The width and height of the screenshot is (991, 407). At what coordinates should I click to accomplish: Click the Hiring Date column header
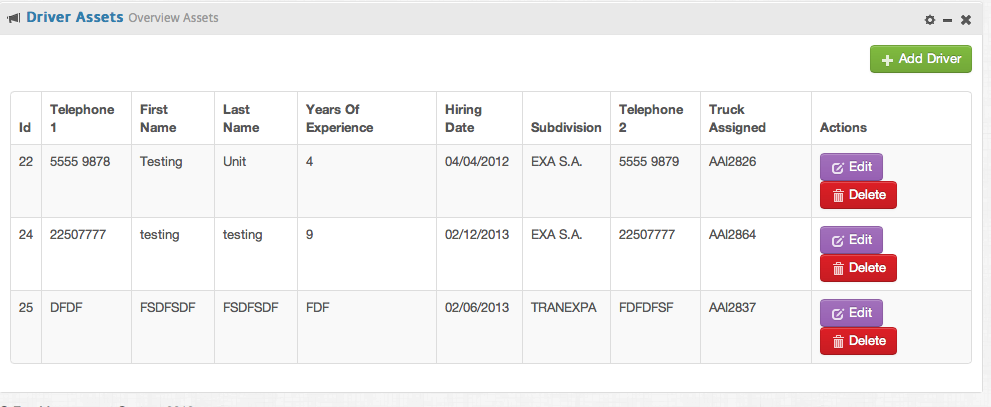click(x=463, y=119)
